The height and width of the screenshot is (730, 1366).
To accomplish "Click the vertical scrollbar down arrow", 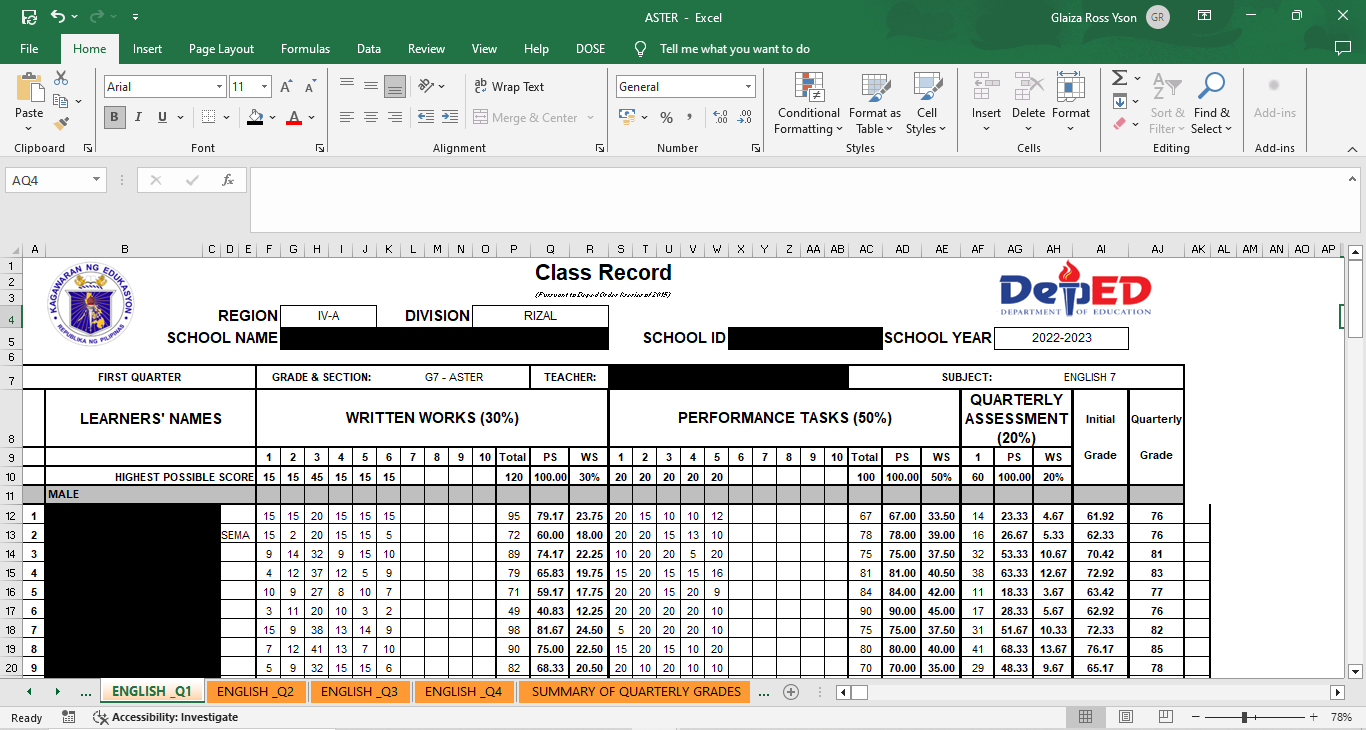I will pos(1356,671).
